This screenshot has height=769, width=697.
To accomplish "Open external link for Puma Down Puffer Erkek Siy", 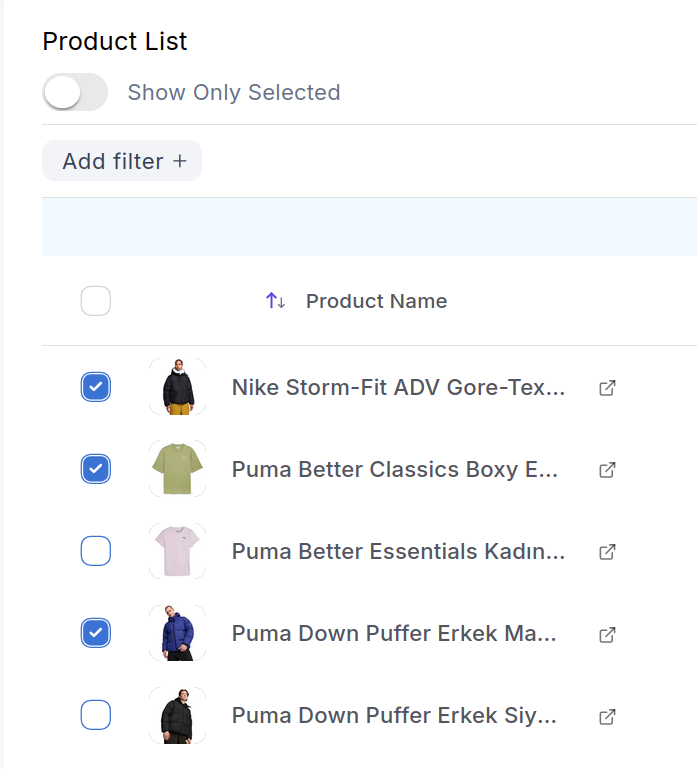I will tap(607, 717).
